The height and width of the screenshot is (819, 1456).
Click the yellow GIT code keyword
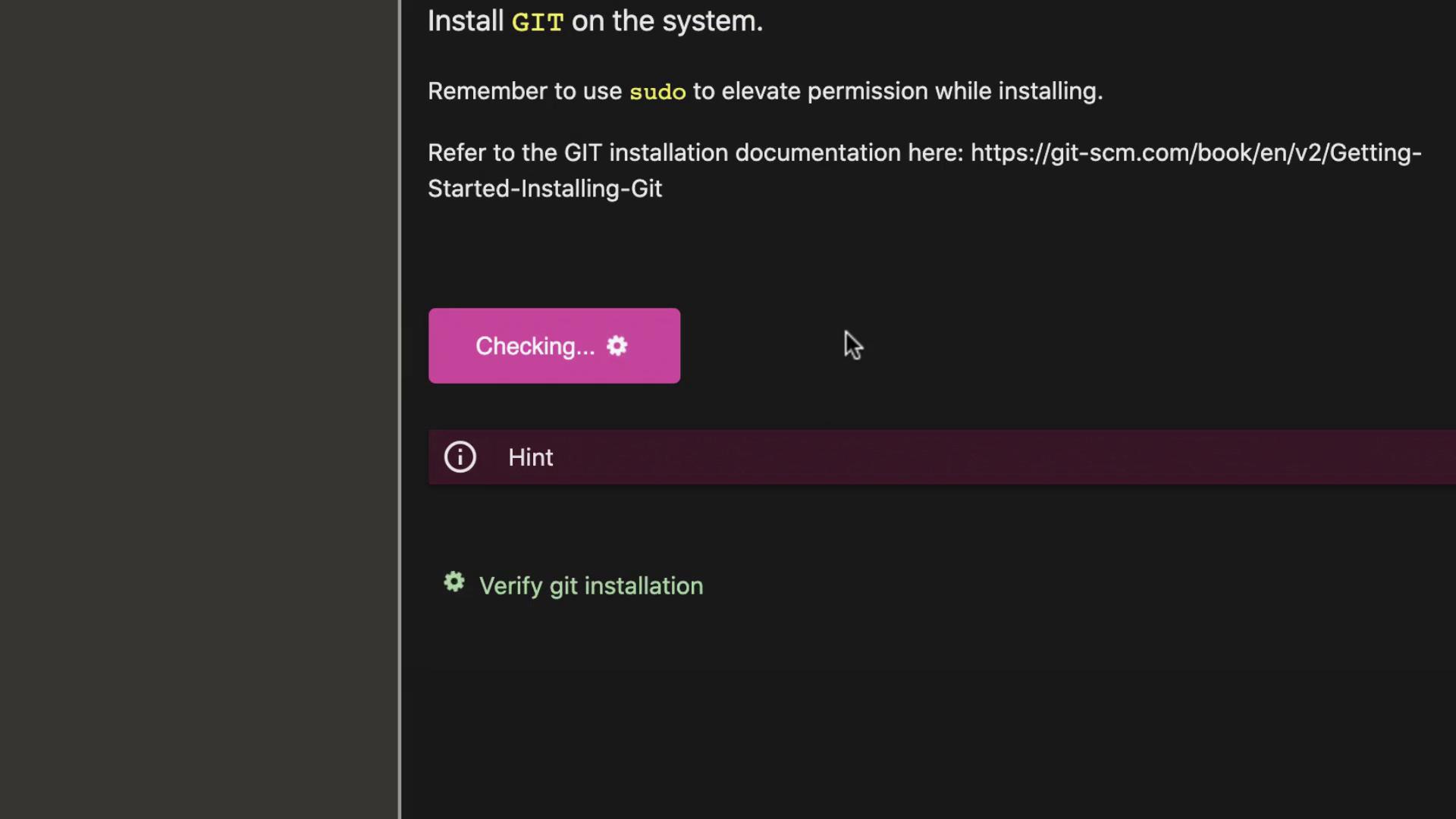537,22
